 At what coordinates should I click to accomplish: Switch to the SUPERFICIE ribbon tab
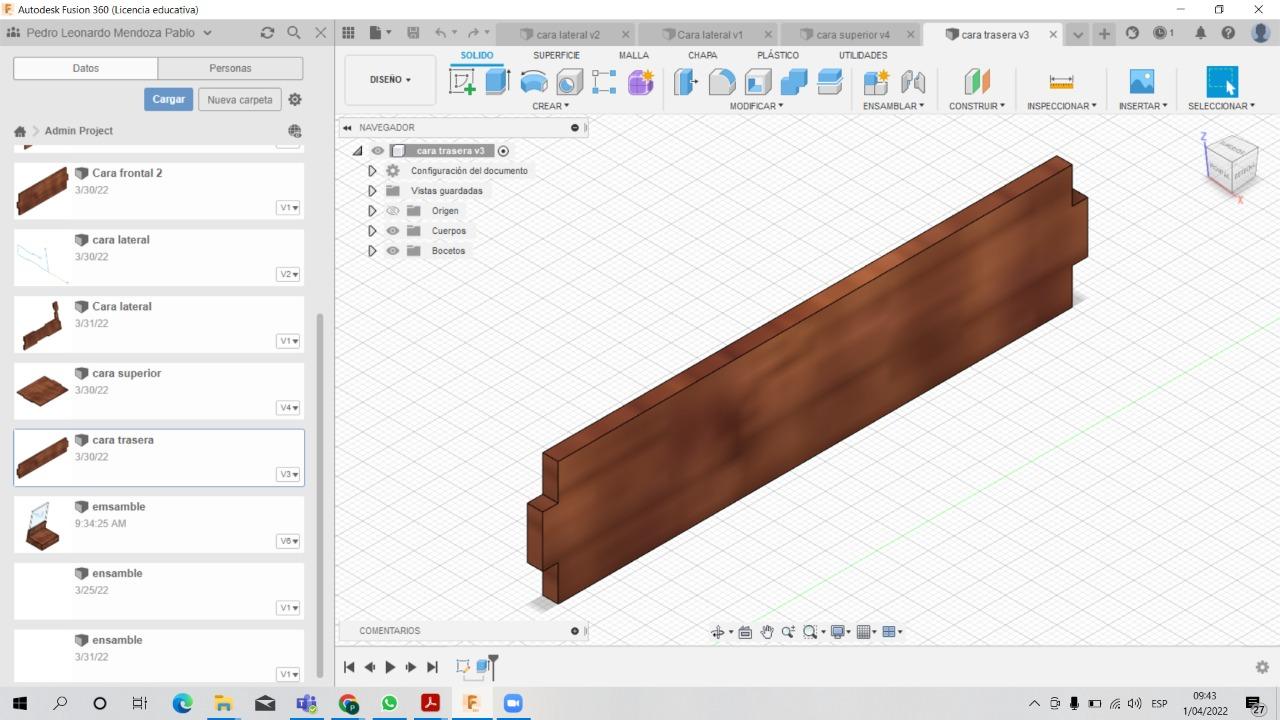point(556,55)
